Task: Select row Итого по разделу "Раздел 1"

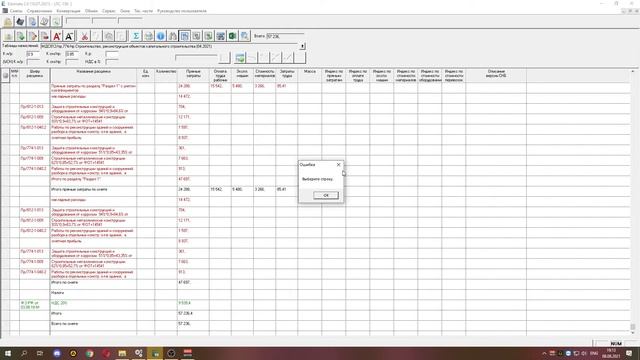Action: pos(316,181)
